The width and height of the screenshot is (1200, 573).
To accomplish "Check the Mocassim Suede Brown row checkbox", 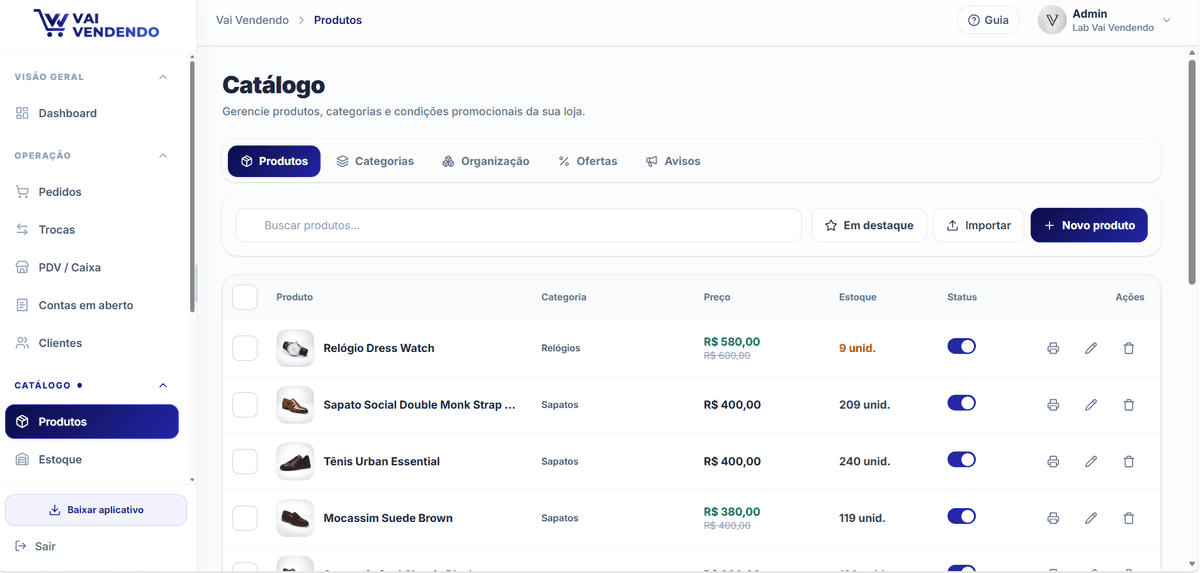I will point(245,518).
